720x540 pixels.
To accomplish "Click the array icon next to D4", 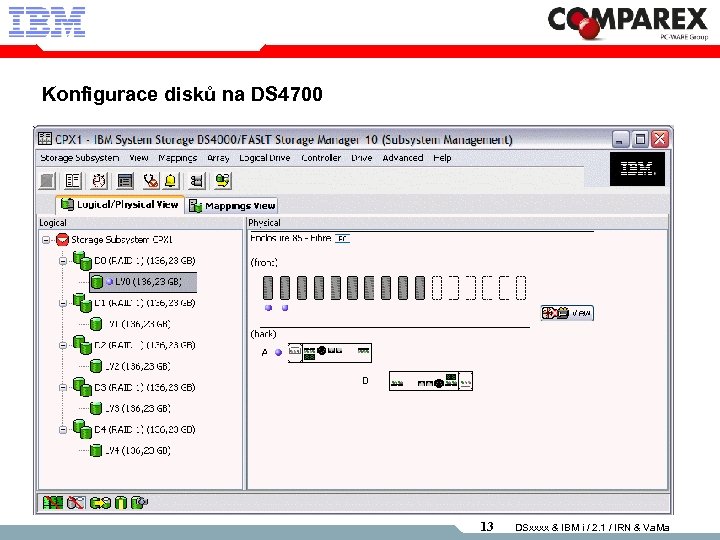I will pyautogui.click(x=82, y=429).
